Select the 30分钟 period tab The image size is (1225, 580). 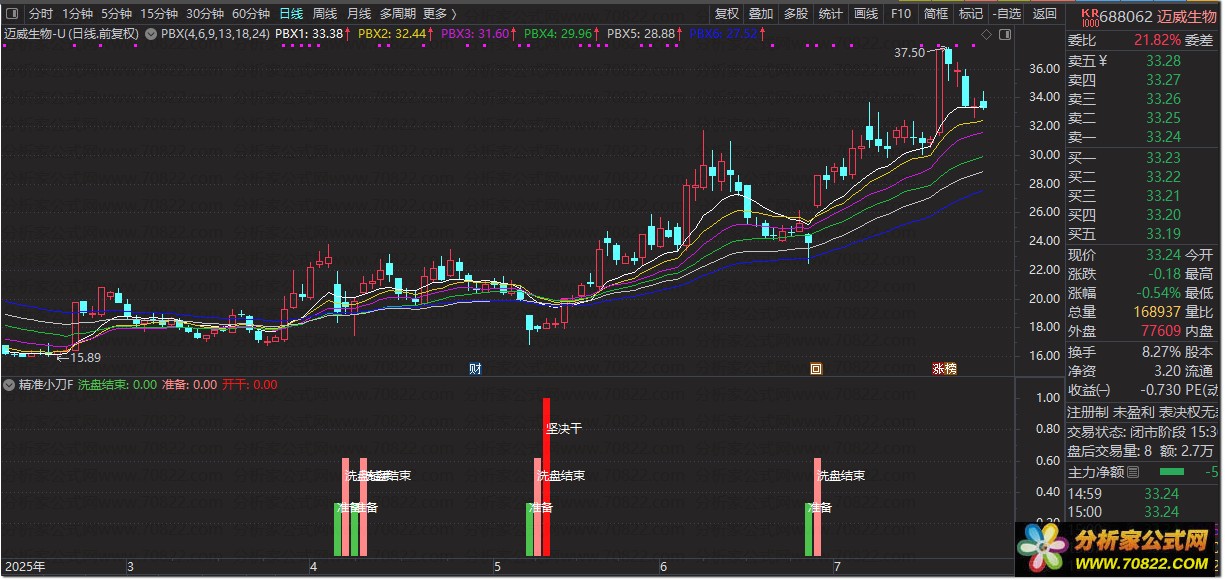pos(205,14)
